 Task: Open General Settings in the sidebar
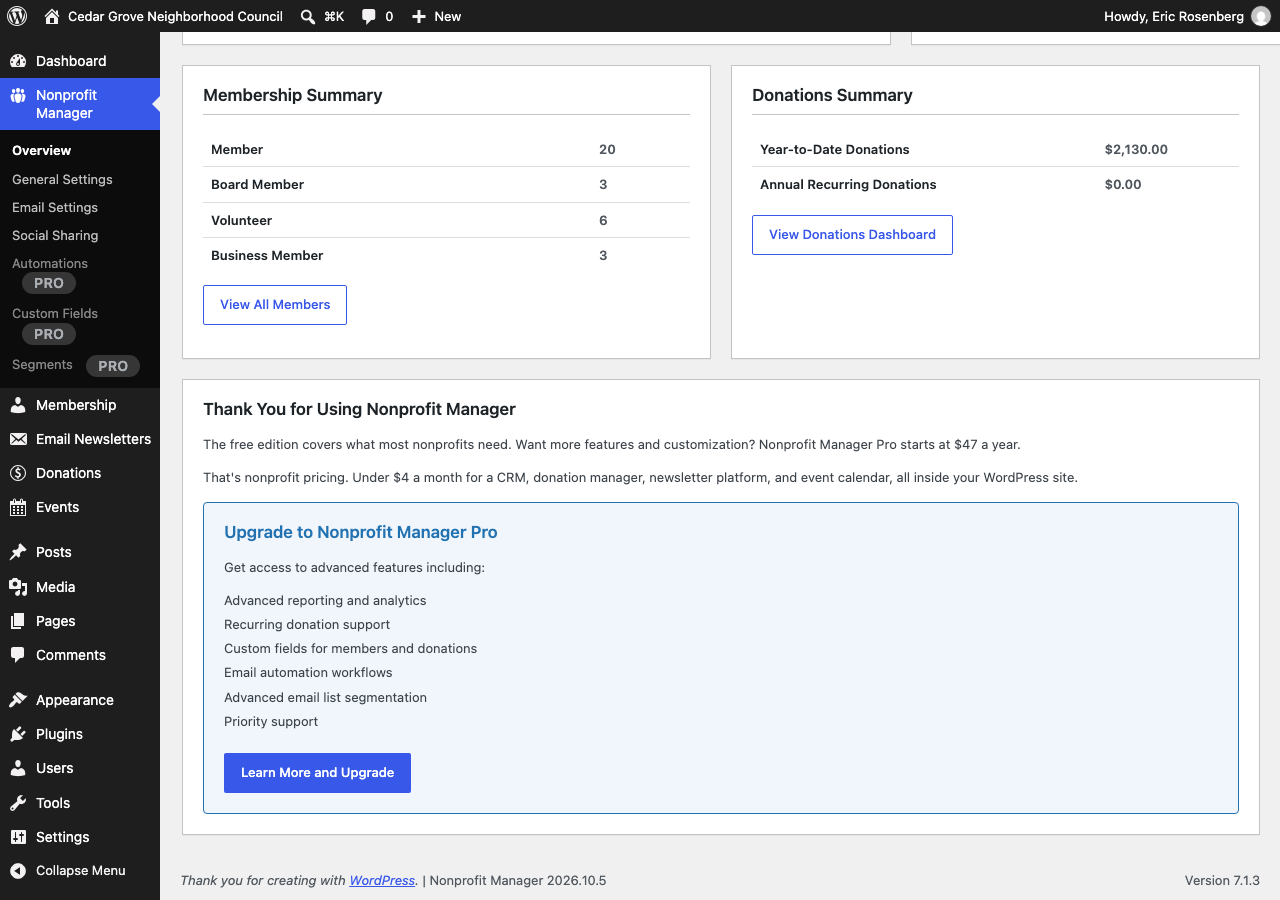click(62, 179)
